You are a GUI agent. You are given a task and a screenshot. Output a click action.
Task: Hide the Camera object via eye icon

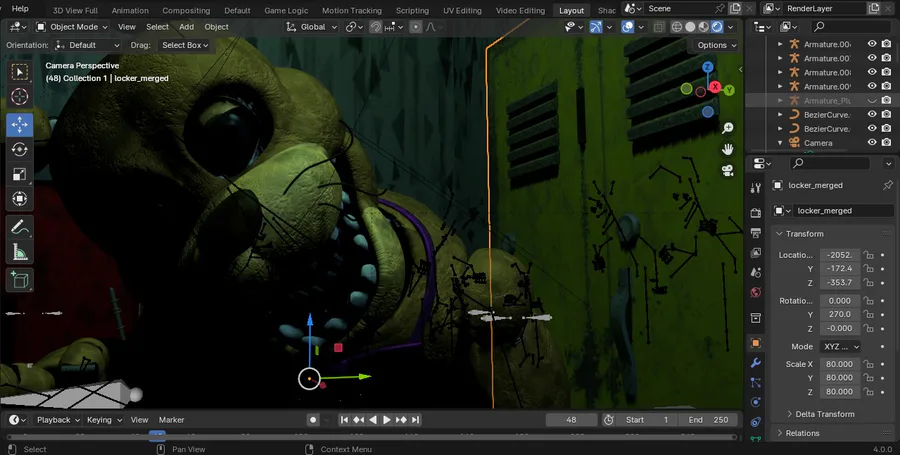point(872,143)
